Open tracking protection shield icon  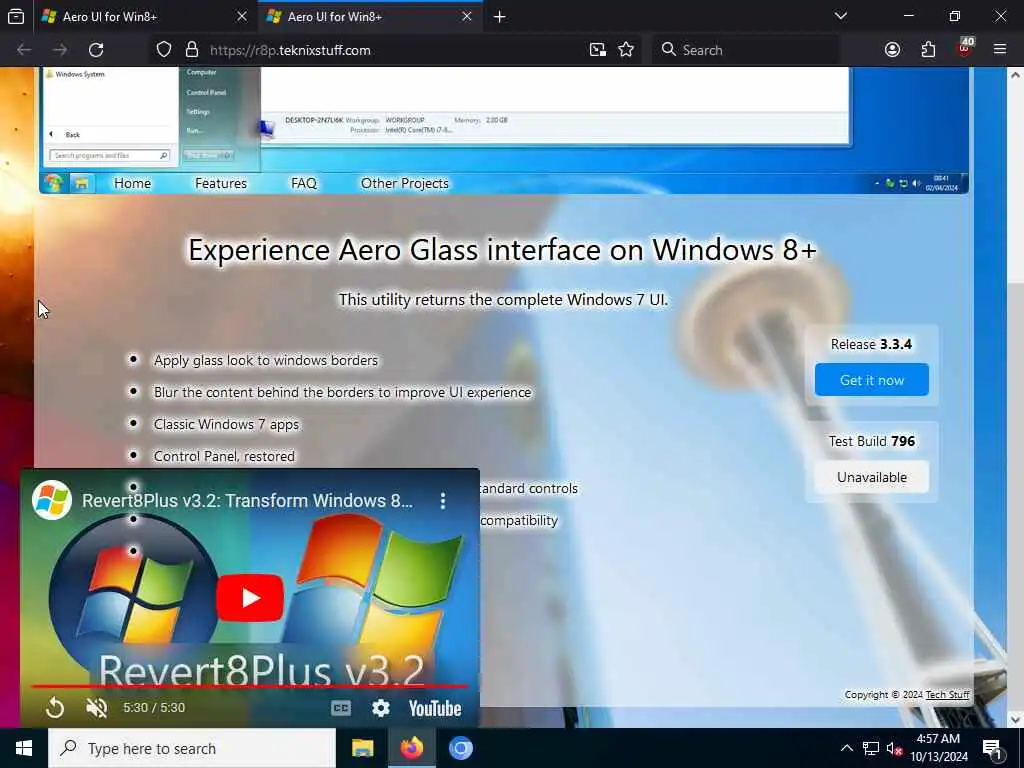pos(164,50)
